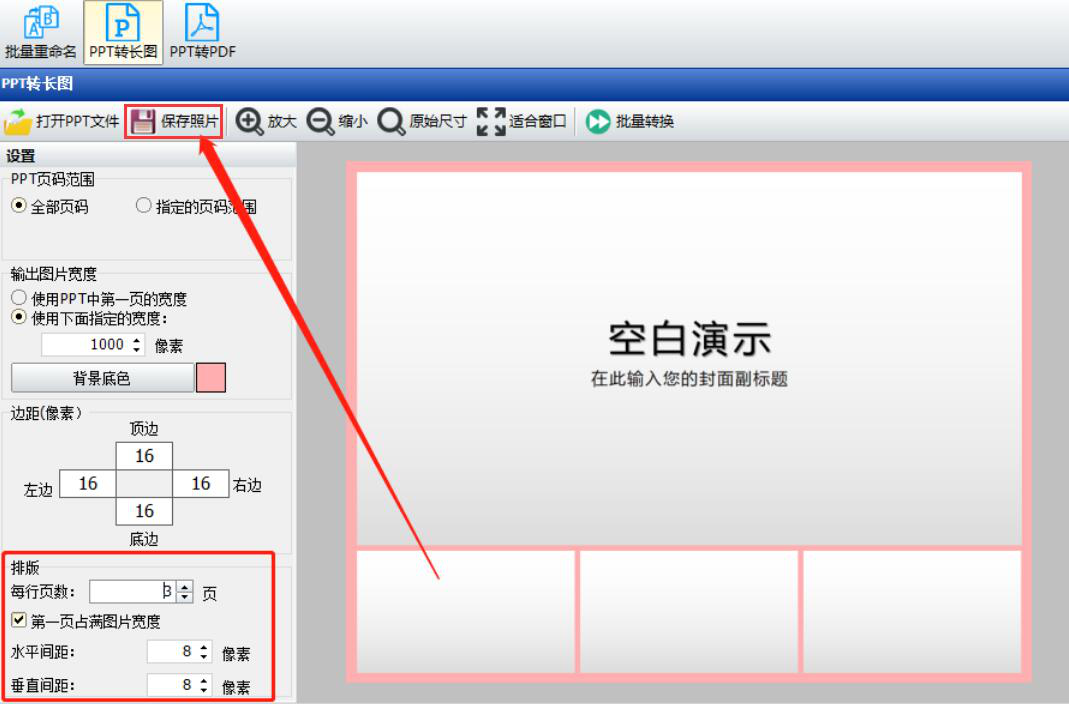This screenshot has height=704, width=1069.
Task: Click the middle small slide in bottom row
Action: point(689,612)
